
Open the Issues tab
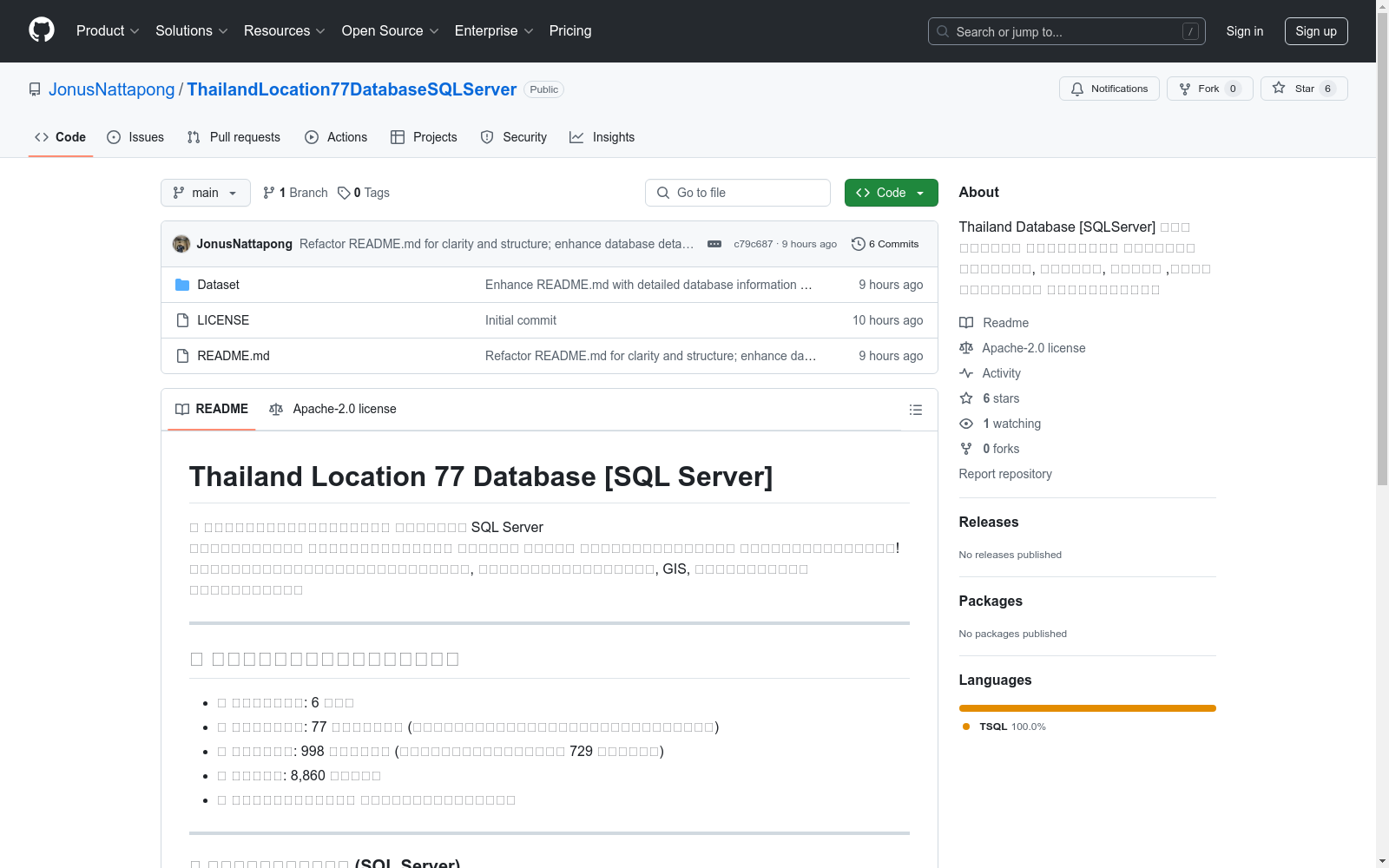coord(135,137)
